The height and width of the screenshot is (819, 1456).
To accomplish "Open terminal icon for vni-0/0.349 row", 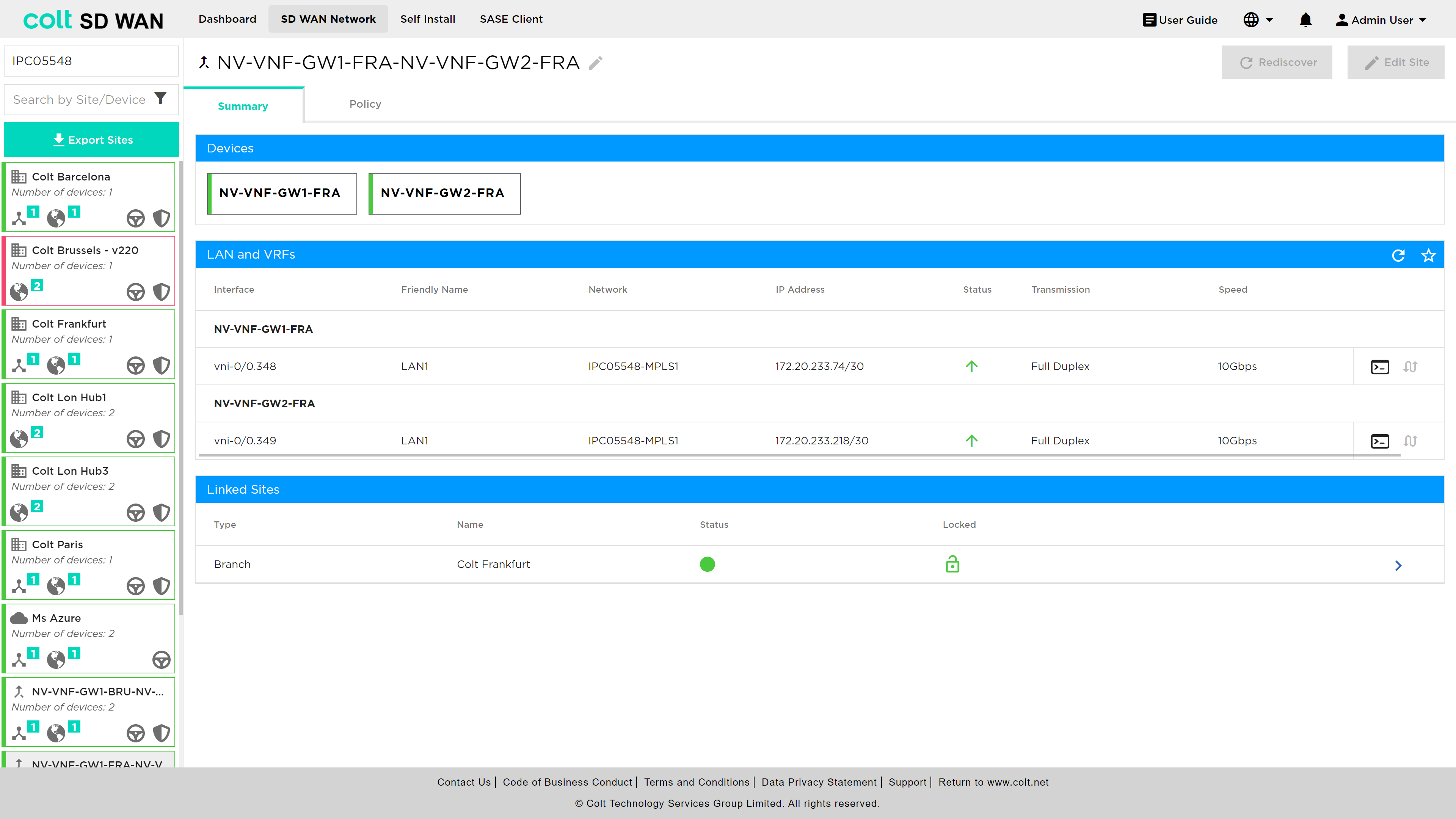I will 1380,441.
